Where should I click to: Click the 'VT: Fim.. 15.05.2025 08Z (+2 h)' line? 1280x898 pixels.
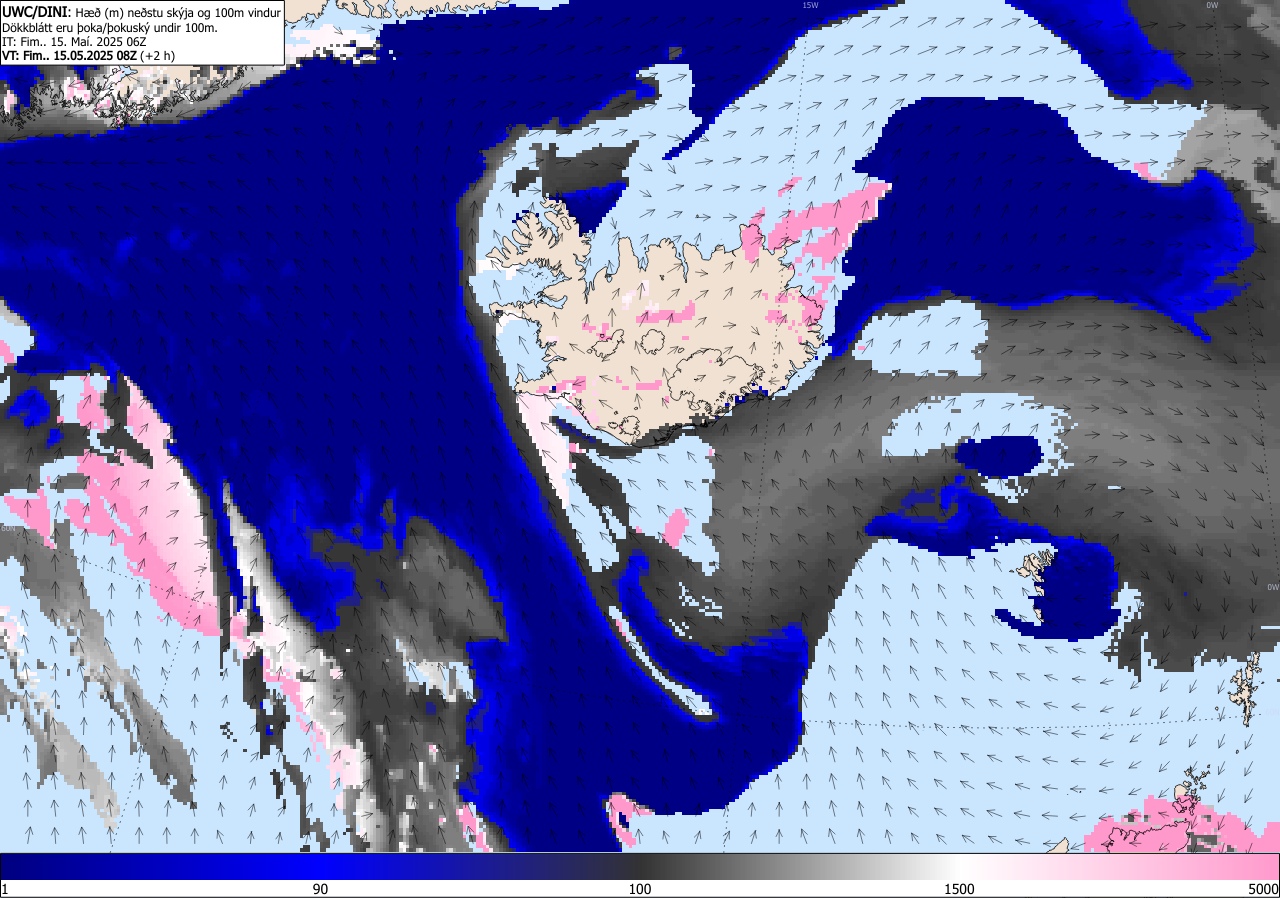point(89,56)
